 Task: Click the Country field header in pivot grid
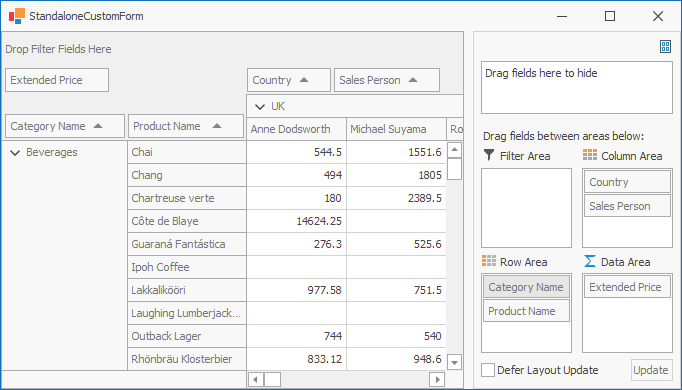point(289,80)
